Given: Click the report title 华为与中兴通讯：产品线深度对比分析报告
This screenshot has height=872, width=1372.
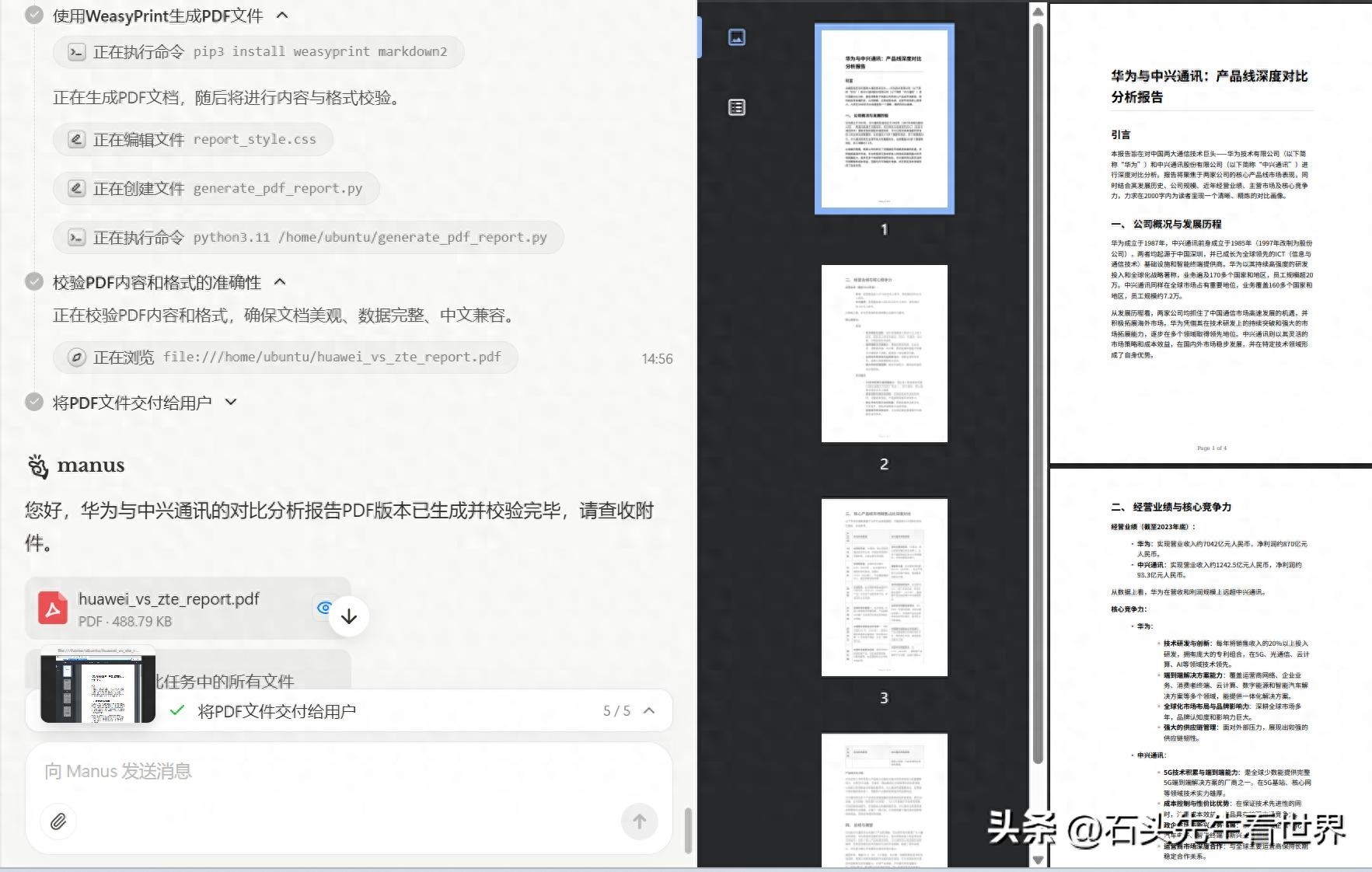Looking at the screenshot, I should point(1209,86).
